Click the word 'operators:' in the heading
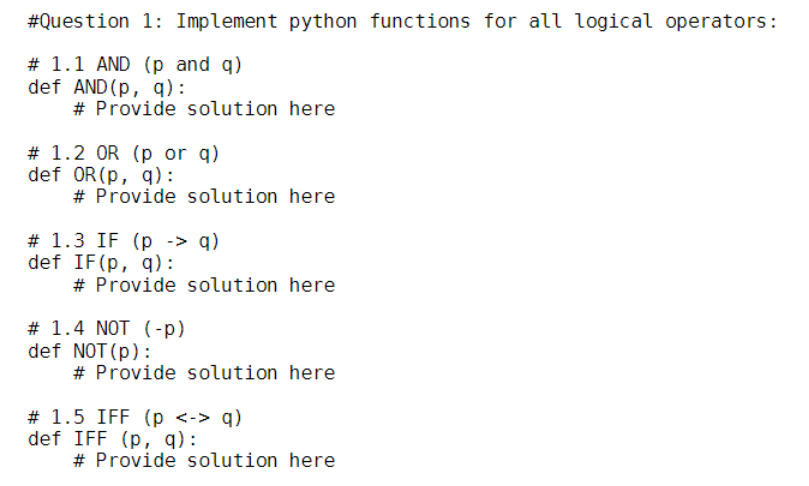Viewport: 809px width, 486px height. pyautogui.click(x=721, y=22)
